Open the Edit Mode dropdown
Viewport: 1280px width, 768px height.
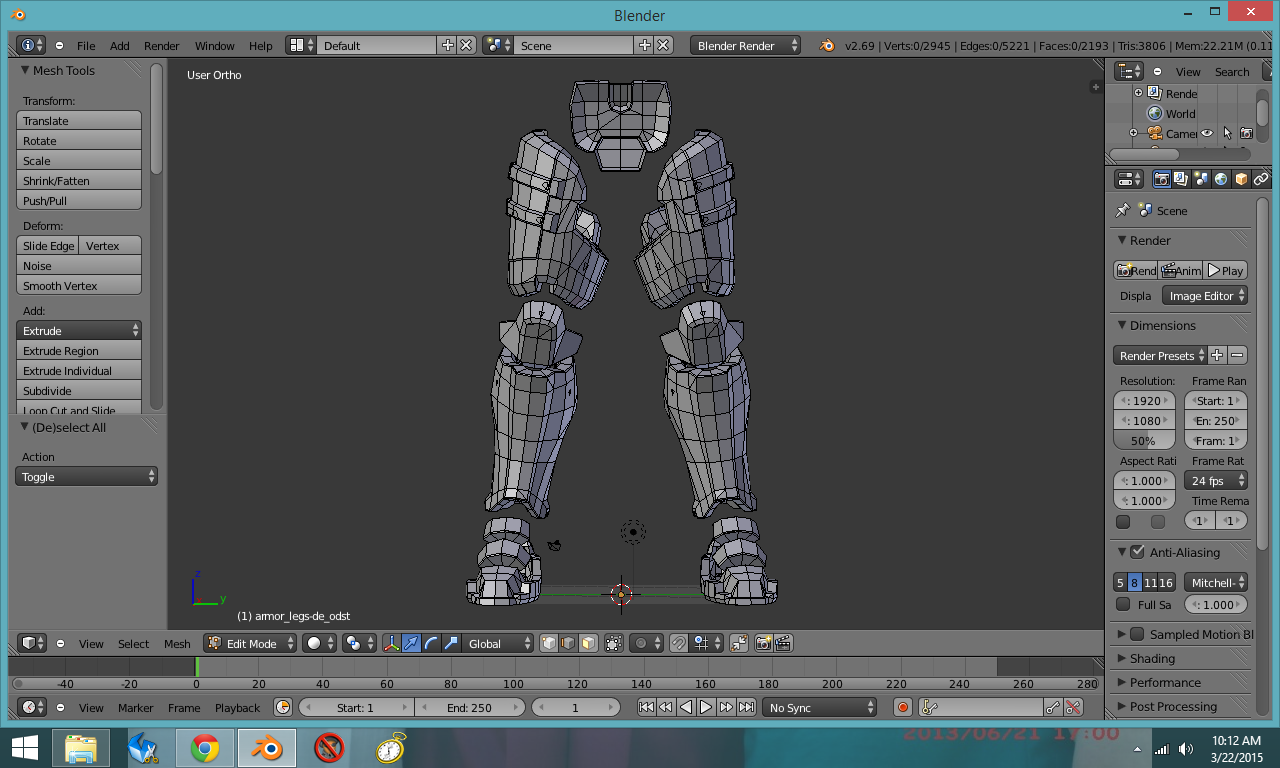(x=250, y=644)
